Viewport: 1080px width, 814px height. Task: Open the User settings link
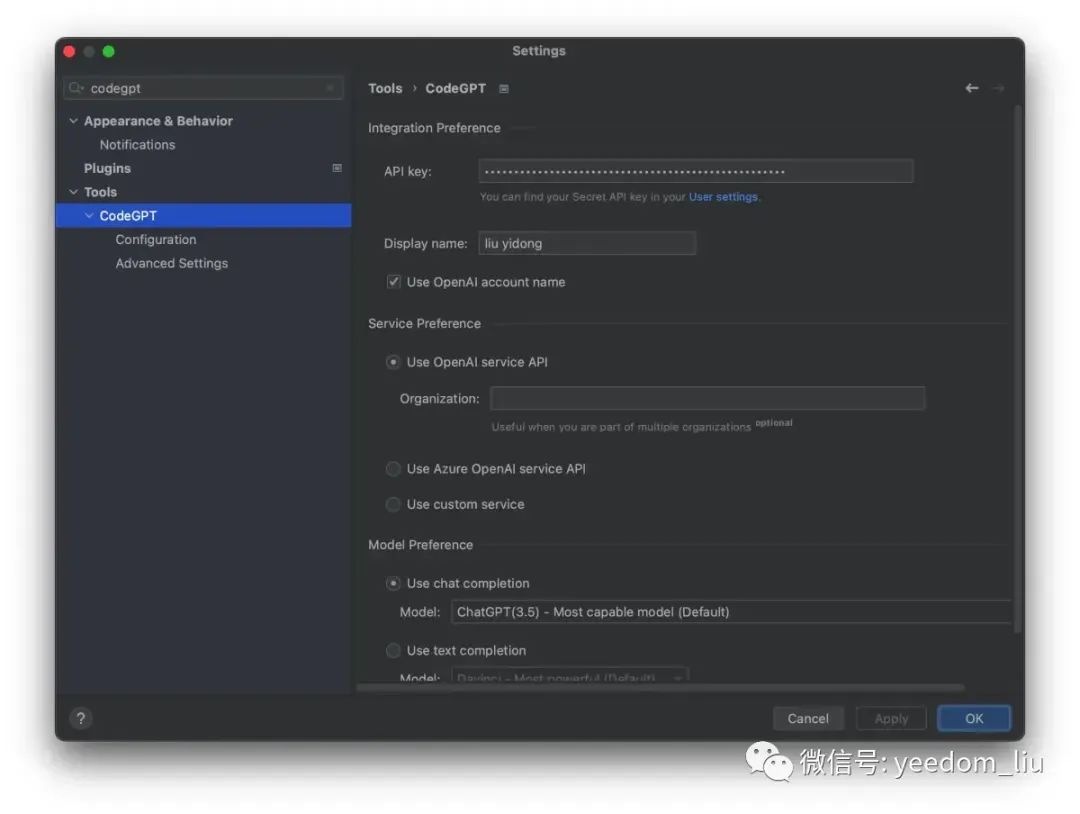click(723, 197)
